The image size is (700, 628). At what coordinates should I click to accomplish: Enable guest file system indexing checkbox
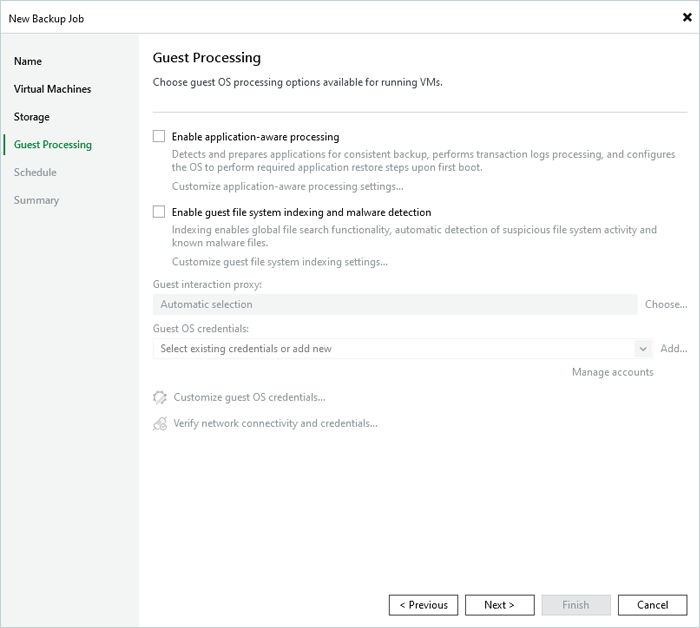[x=159, y=212]
